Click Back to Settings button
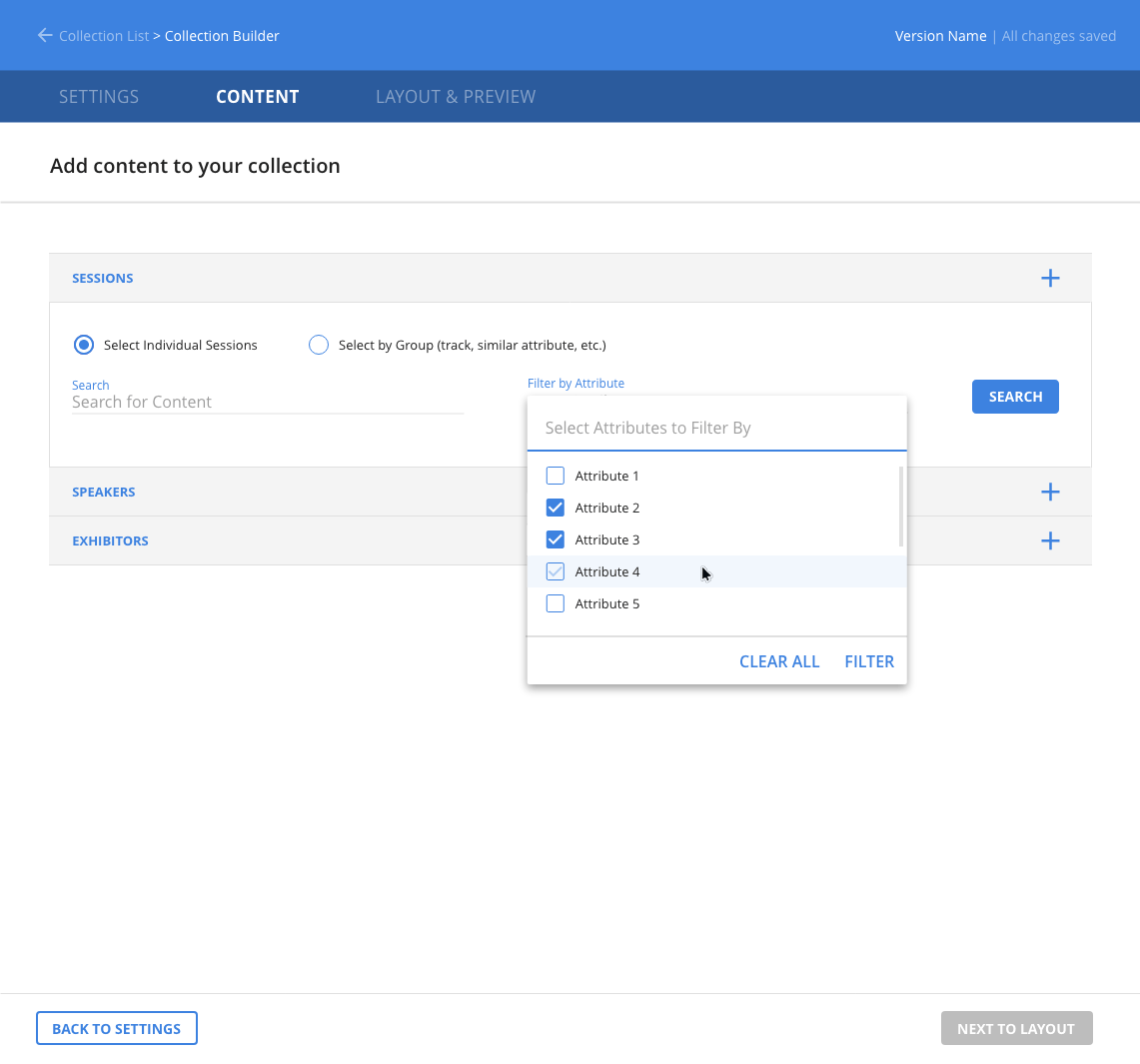This screenshot has width=1140, height=1064. tap(117, 1028)
